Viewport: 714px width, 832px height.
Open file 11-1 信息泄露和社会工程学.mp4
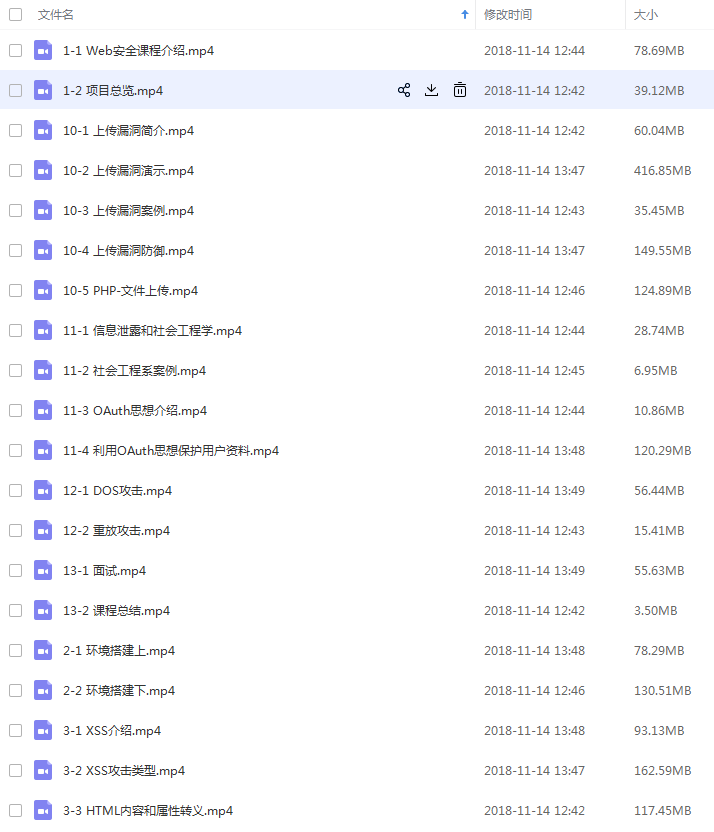(152, 331)
